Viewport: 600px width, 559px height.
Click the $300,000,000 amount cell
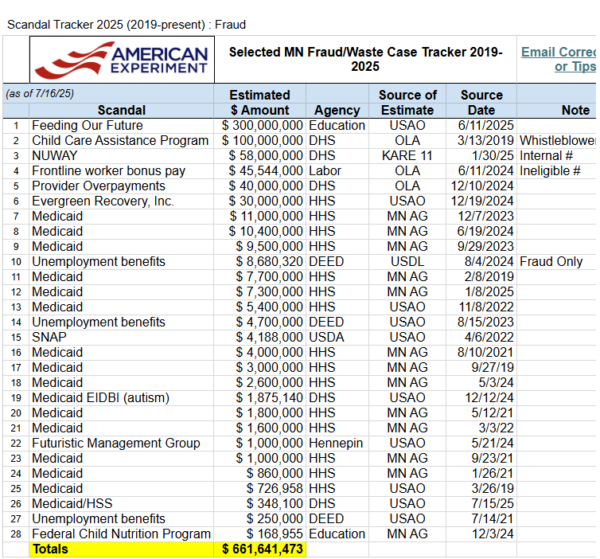pos(259,125)
